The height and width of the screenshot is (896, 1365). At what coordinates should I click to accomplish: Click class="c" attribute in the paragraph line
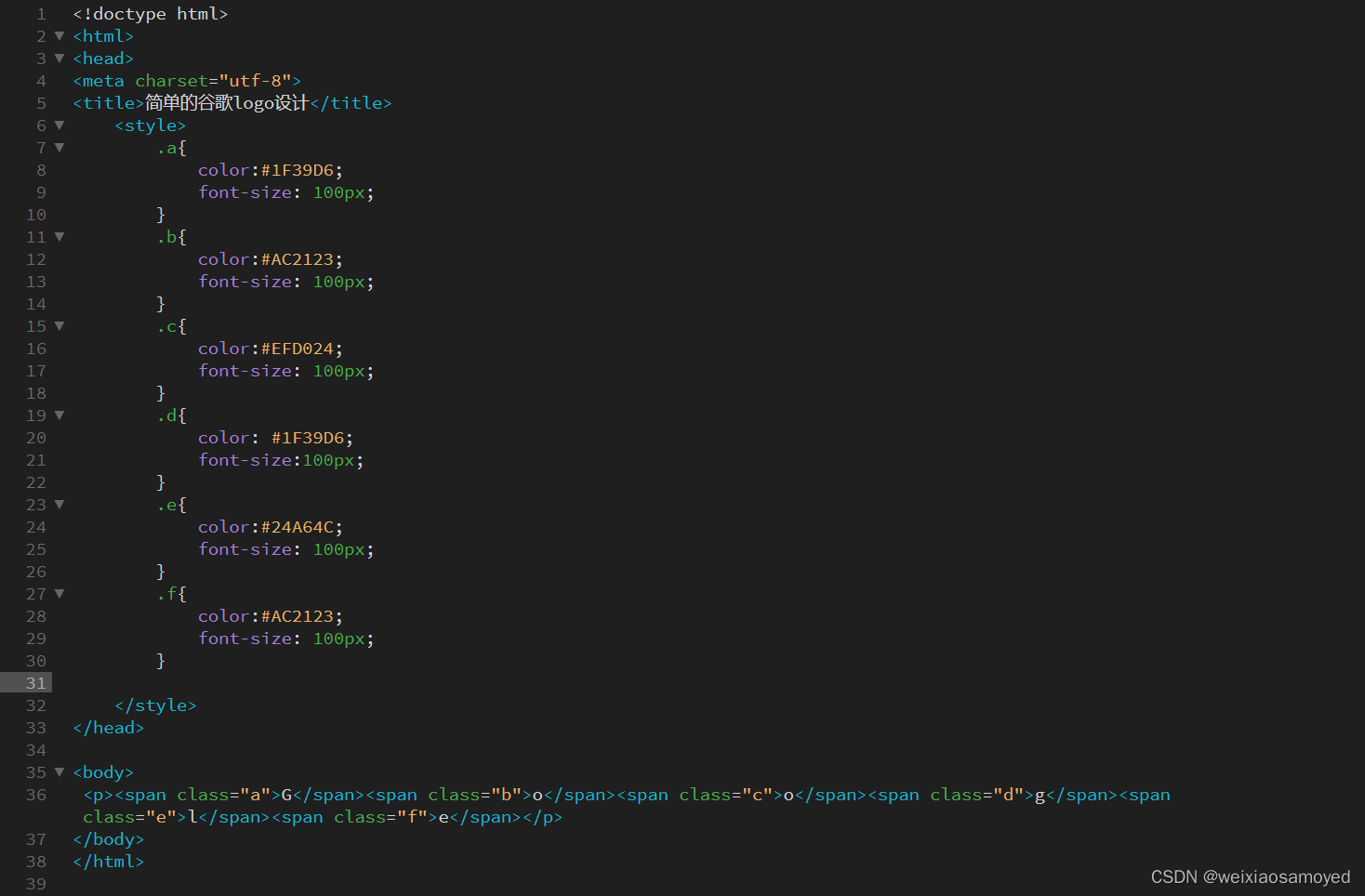725,795
